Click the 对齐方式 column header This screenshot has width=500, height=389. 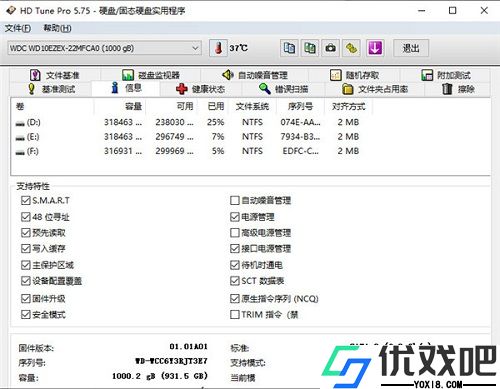[x=348, y=106]
